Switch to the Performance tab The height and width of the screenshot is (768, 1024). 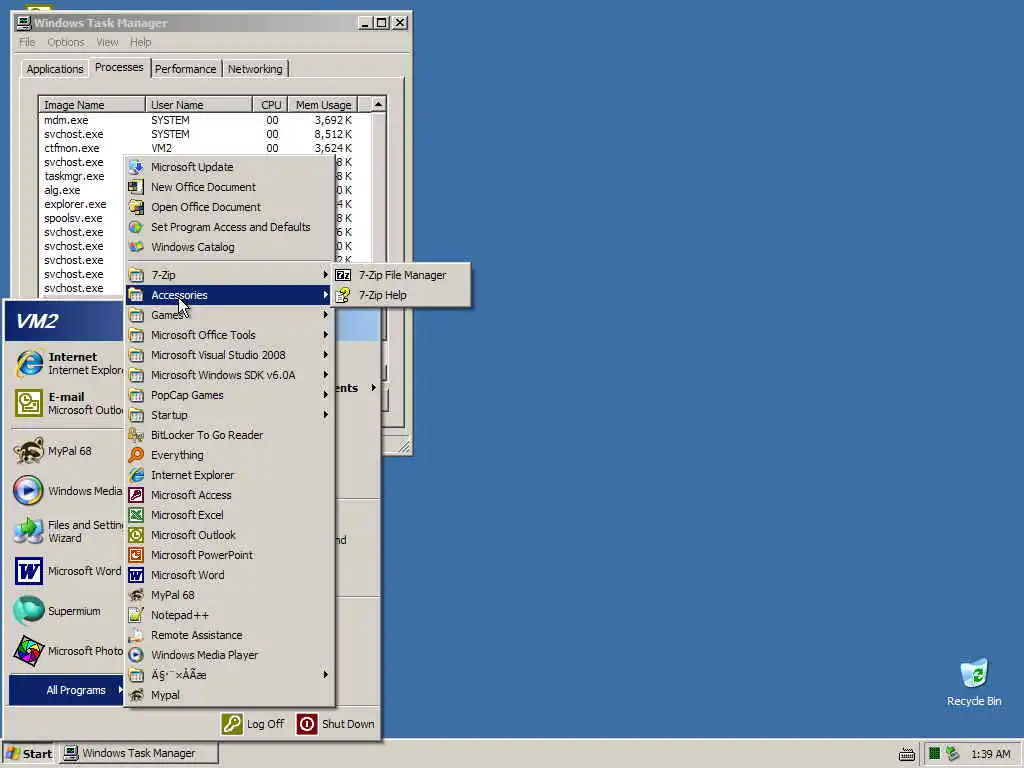click(185, 69)
